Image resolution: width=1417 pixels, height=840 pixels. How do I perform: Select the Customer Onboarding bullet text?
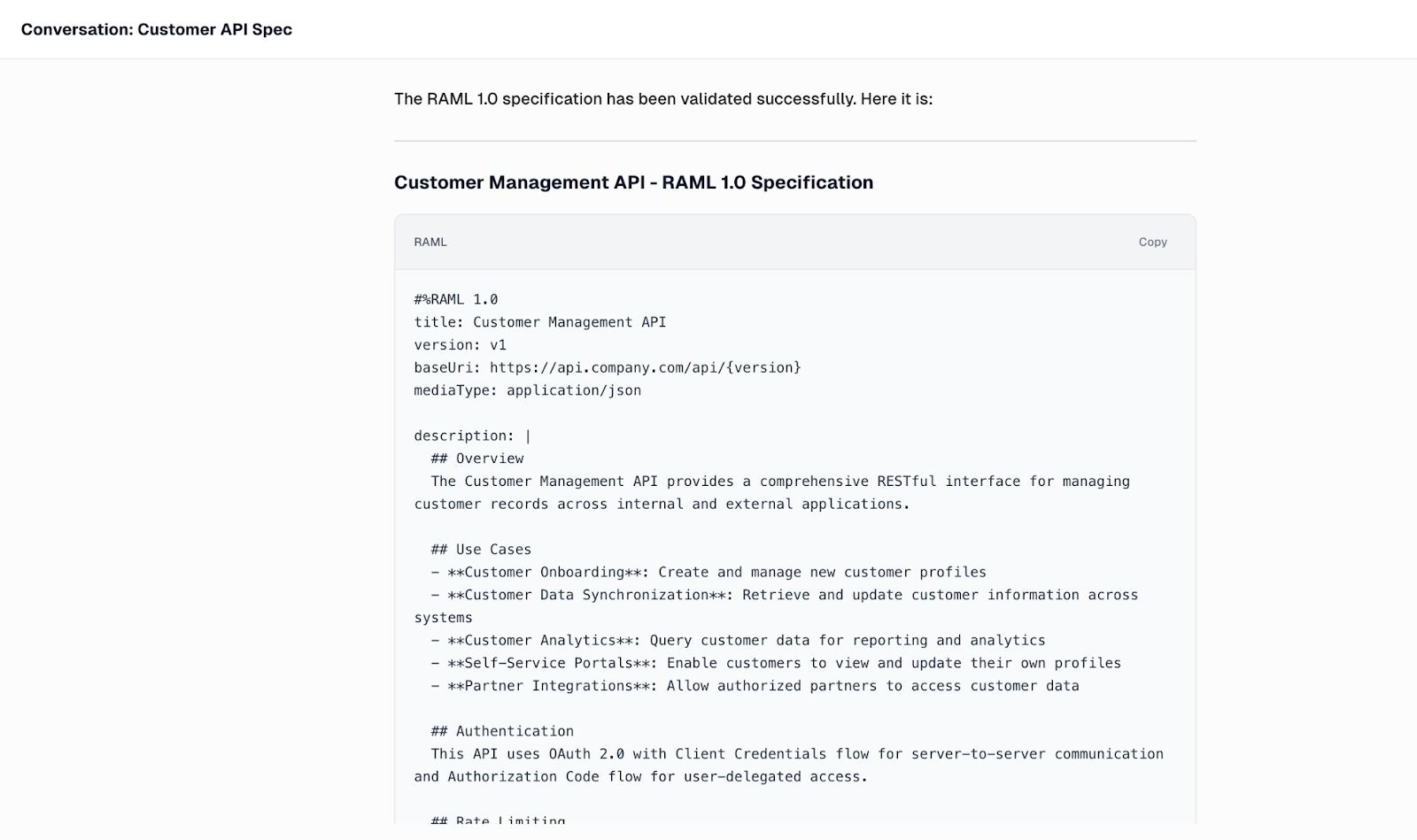pos(708,572)
